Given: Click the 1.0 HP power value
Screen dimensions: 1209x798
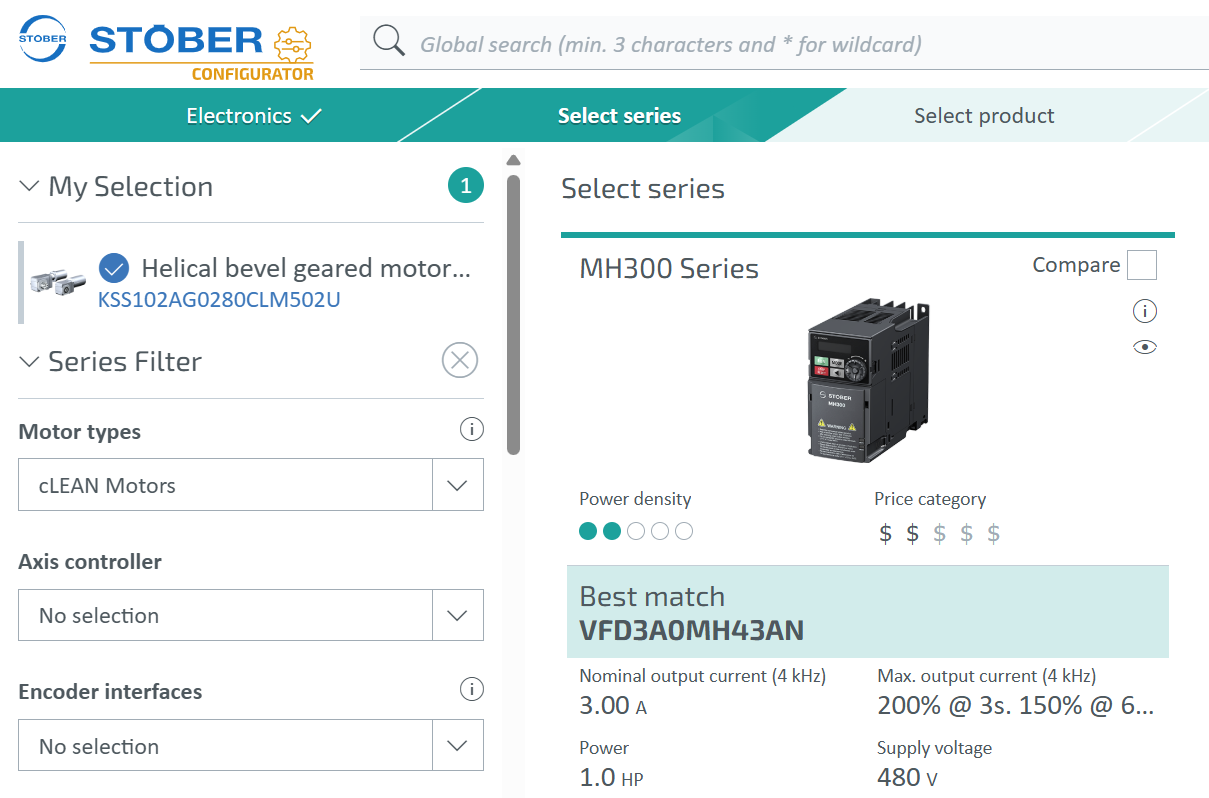Looking at the screenshot, I should click(x=612, y=777).
